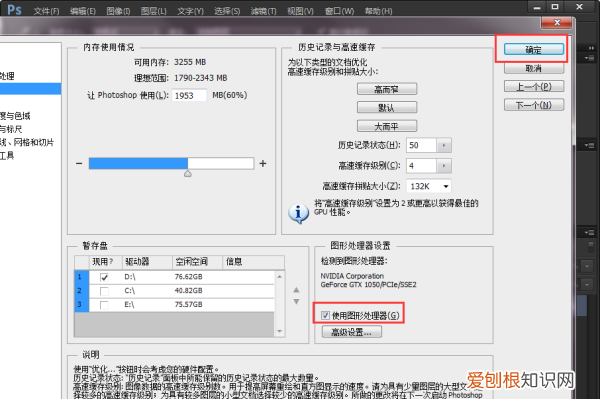The width and height of the screenshot is (600, 399).
Task: Select the 与色域 category in sidebar
Action: pyautogui.click(x=15, y=116)
